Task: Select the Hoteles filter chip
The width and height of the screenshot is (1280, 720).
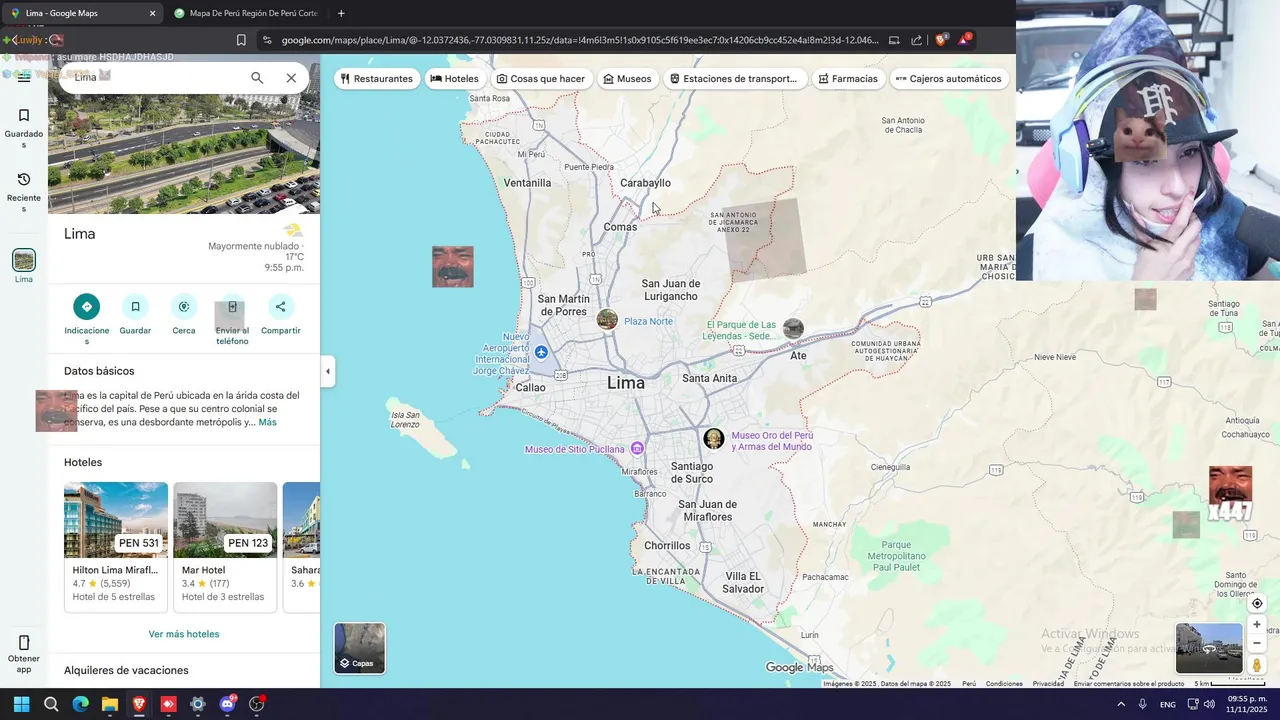Action: 455,79
